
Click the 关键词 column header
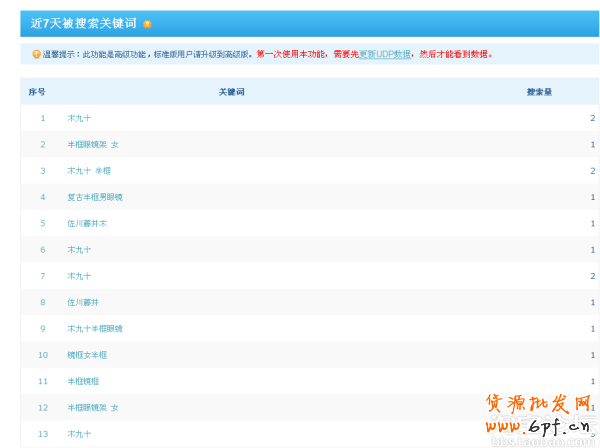point(232,91)
